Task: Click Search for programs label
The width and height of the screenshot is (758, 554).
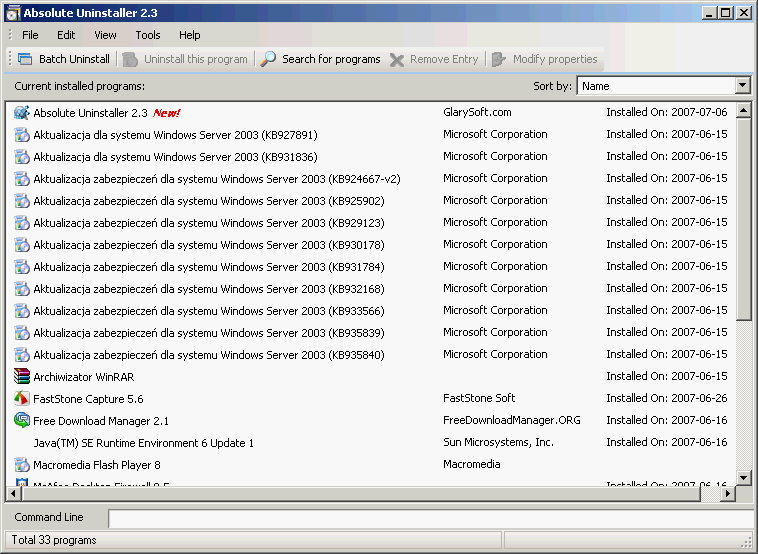Action: coord(331,59)
